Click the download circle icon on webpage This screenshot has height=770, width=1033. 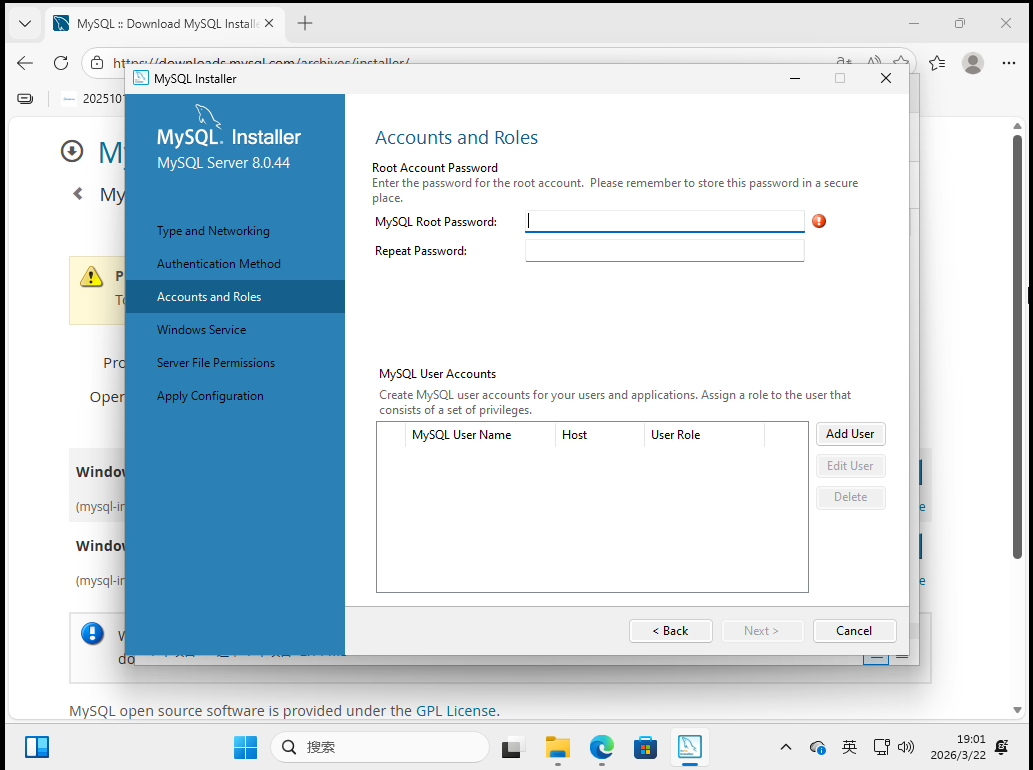click(x=72, y=151)
